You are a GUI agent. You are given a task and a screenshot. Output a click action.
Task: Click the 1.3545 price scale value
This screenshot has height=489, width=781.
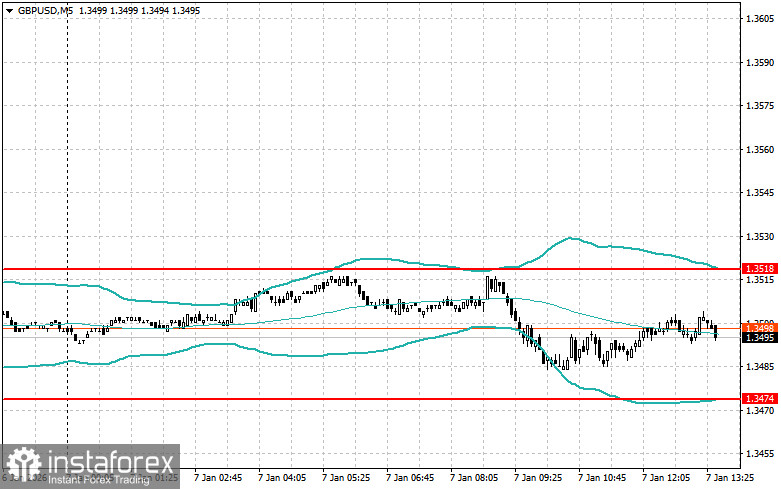click(x=760, y=193)
